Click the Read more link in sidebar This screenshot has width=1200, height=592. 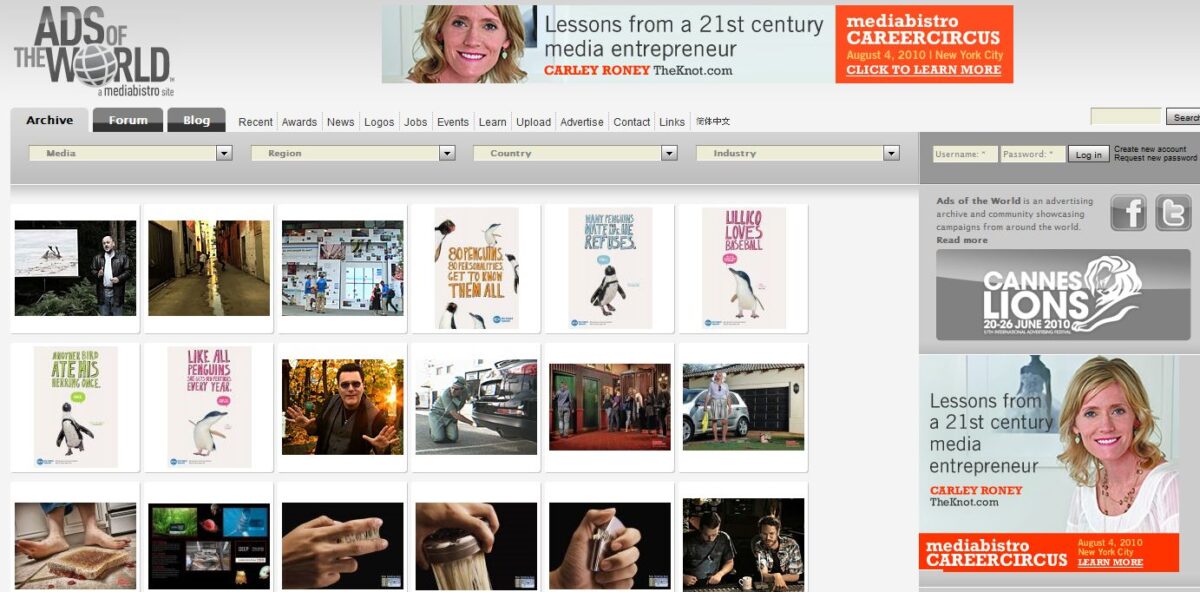pyautogui.click(x=961, y=240)
